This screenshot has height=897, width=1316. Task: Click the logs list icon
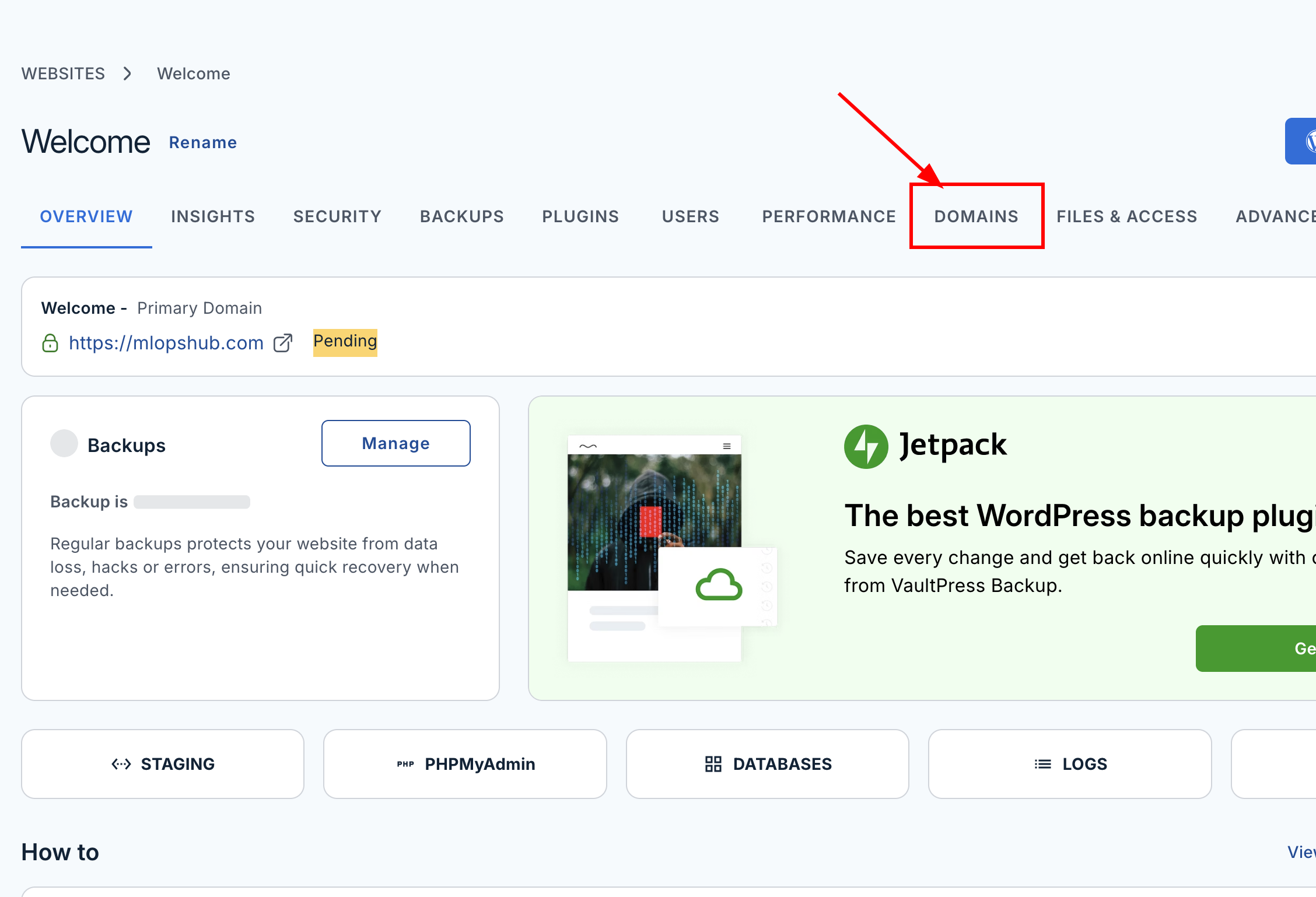(1043, 764)
